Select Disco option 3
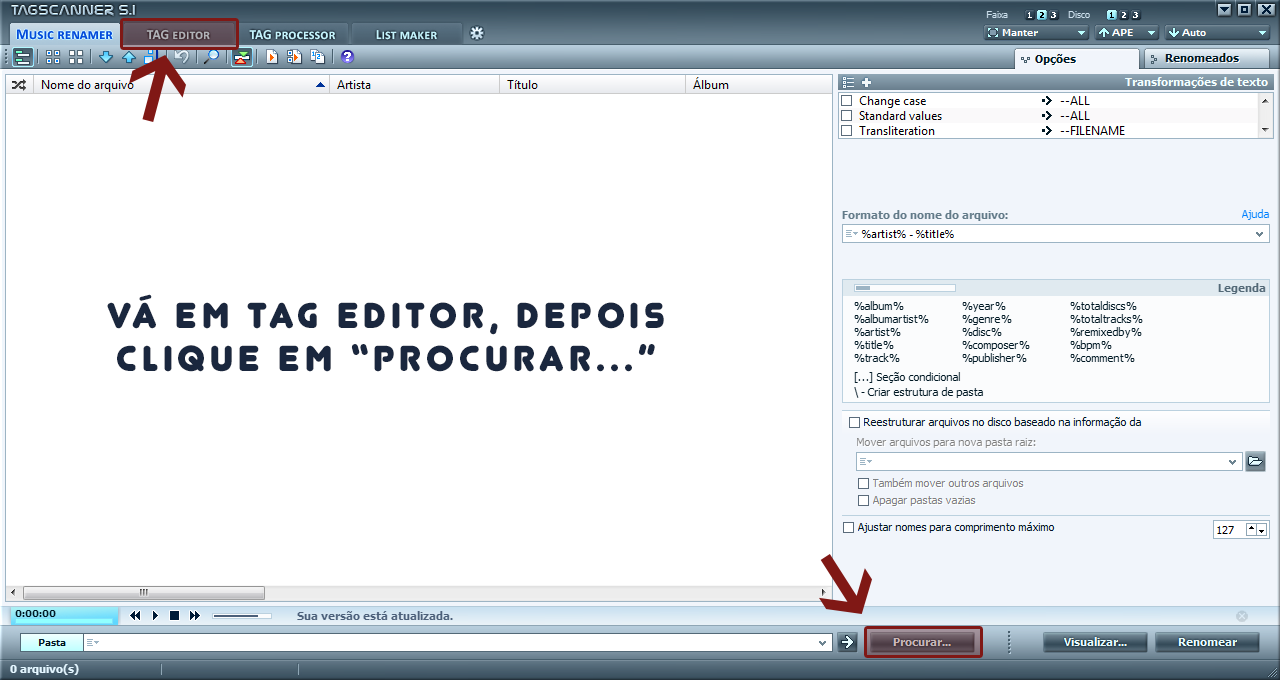Viewport: 1280px width, 680px height. (x=1134, y=15)
